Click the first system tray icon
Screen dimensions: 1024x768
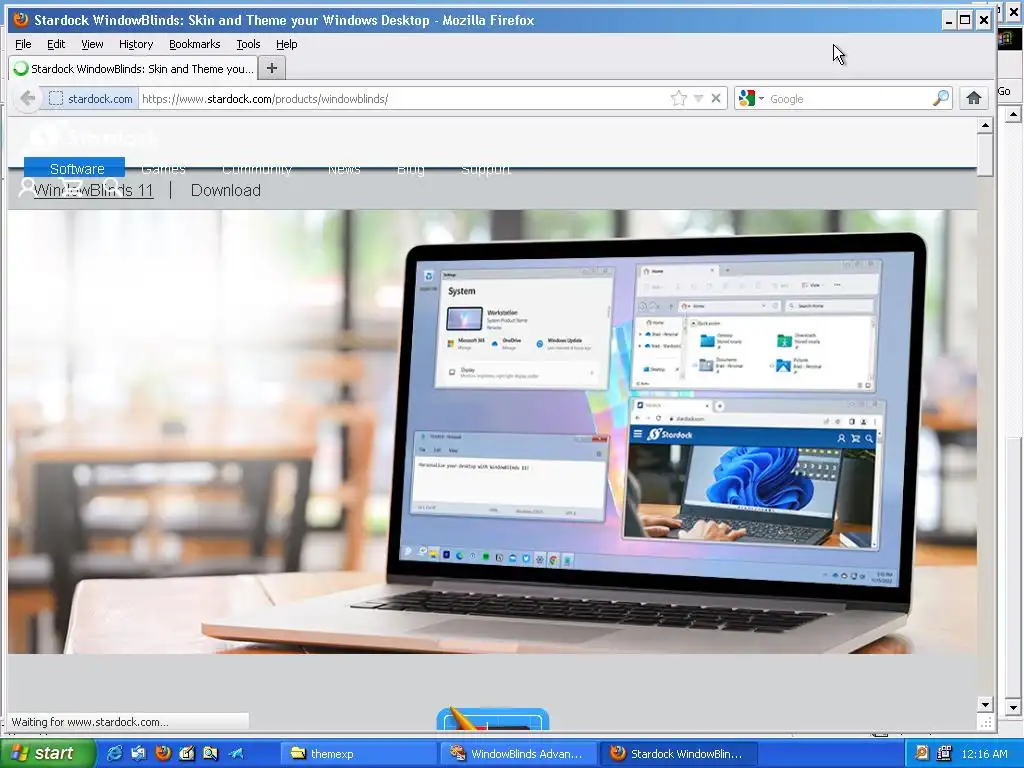pos(921,754)
